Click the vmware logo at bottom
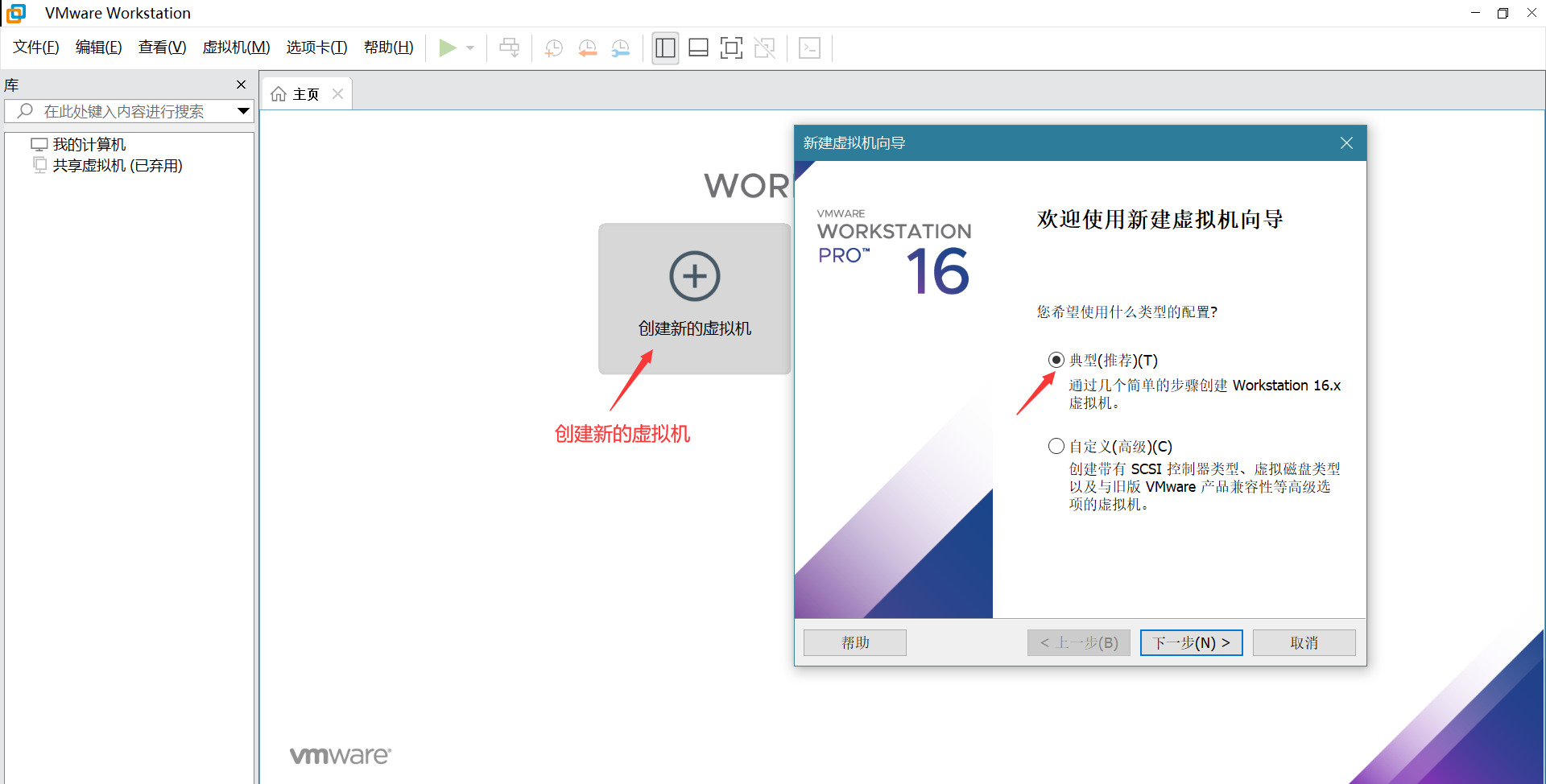The width and height of the screenshot is (1546, 784). coord(340,756)
